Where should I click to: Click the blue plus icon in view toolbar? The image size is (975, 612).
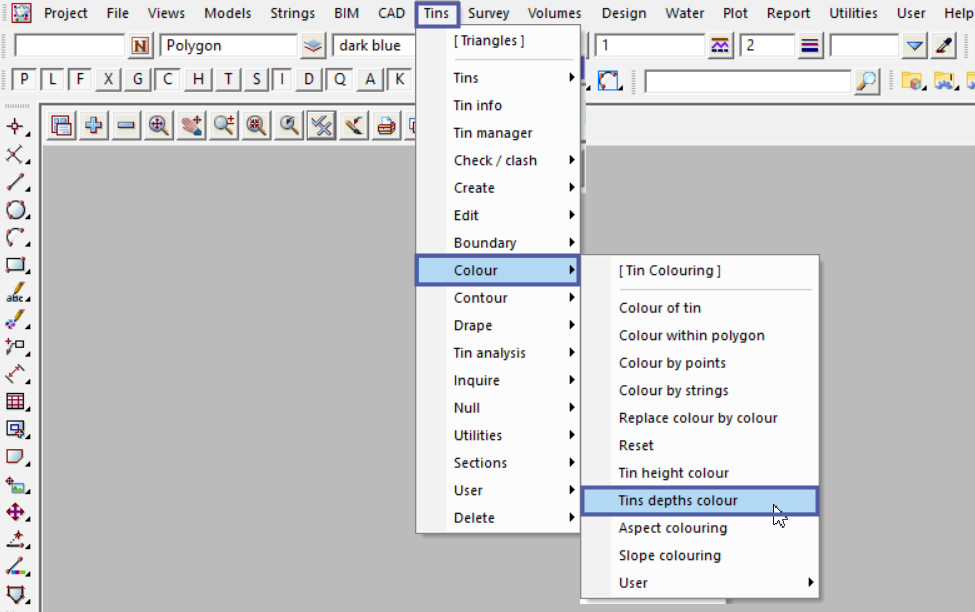pyautogui.click(x=94, y=125)
